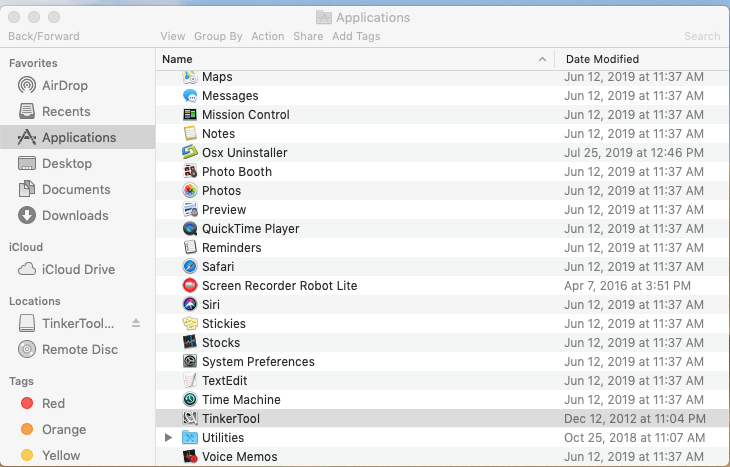Click the date Apr 7, 2016 at 3:51 PM
The image size is (730, 467).
click(627, 286)
